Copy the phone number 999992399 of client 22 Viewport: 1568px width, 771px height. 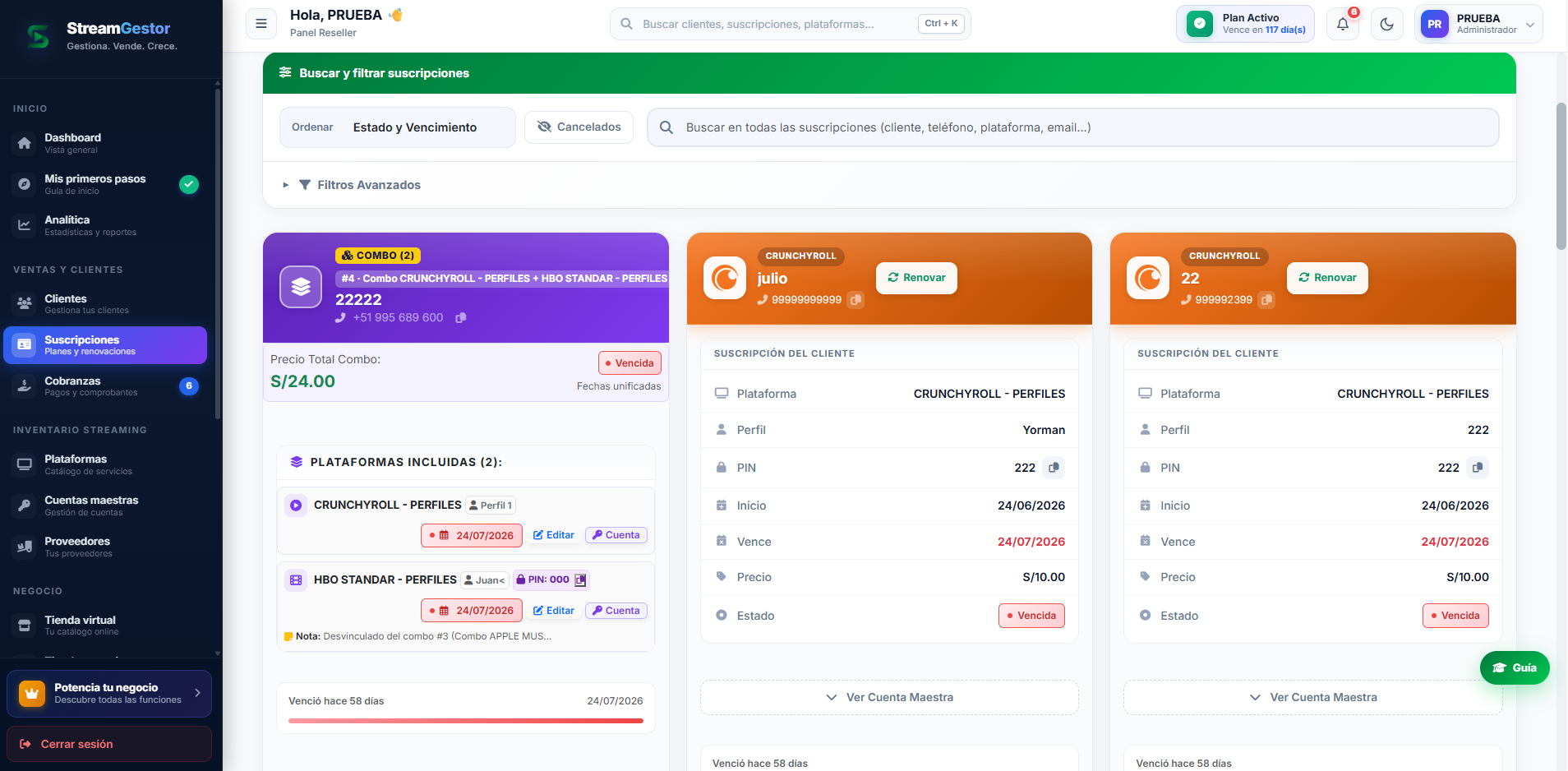1266,300
